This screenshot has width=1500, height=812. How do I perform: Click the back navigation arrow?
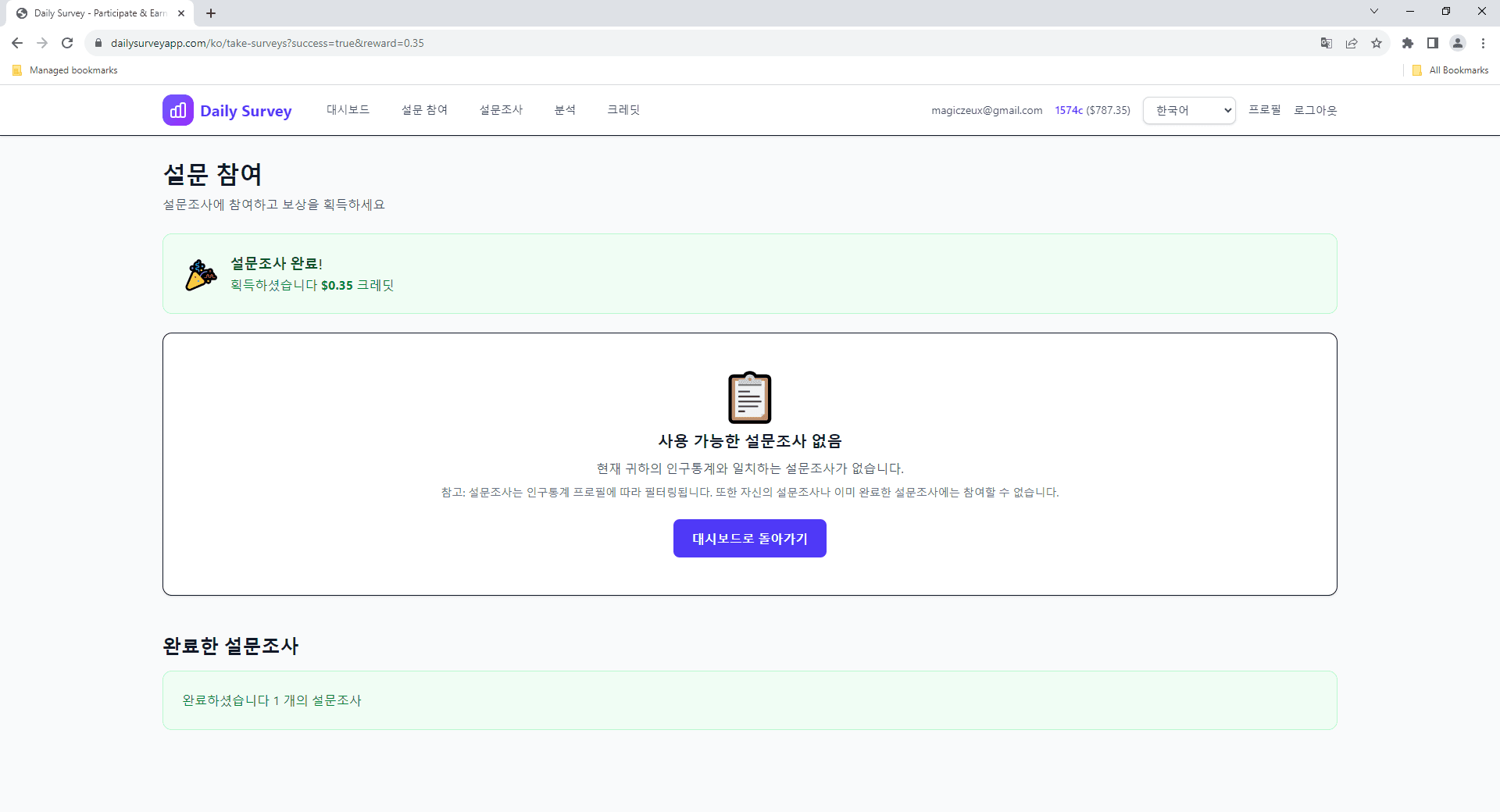click(17, 43)
